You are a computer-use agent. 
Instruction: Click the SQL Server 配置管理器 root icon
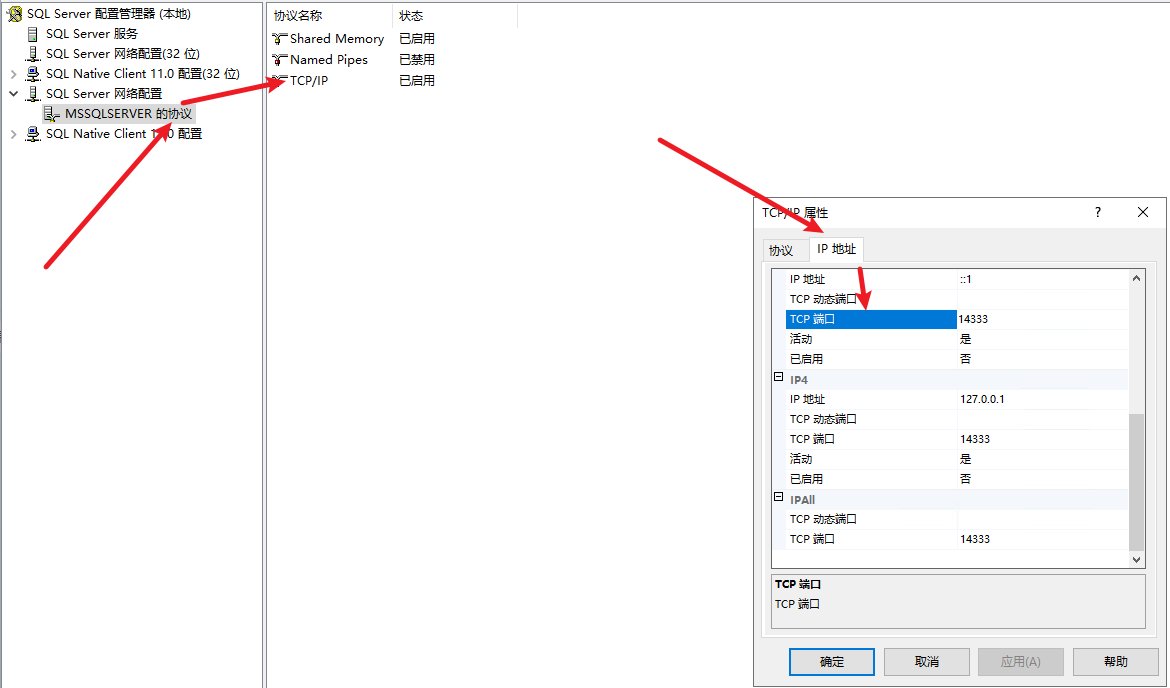[x=15, y=14]
